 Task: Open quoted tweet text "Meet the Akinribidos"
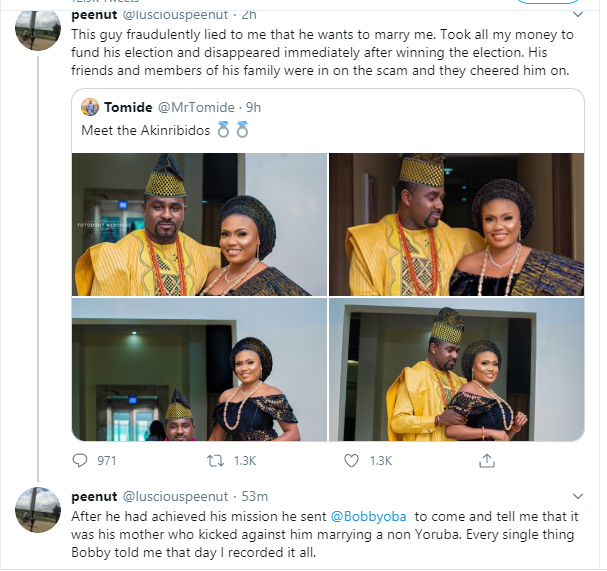click(146, 130)
